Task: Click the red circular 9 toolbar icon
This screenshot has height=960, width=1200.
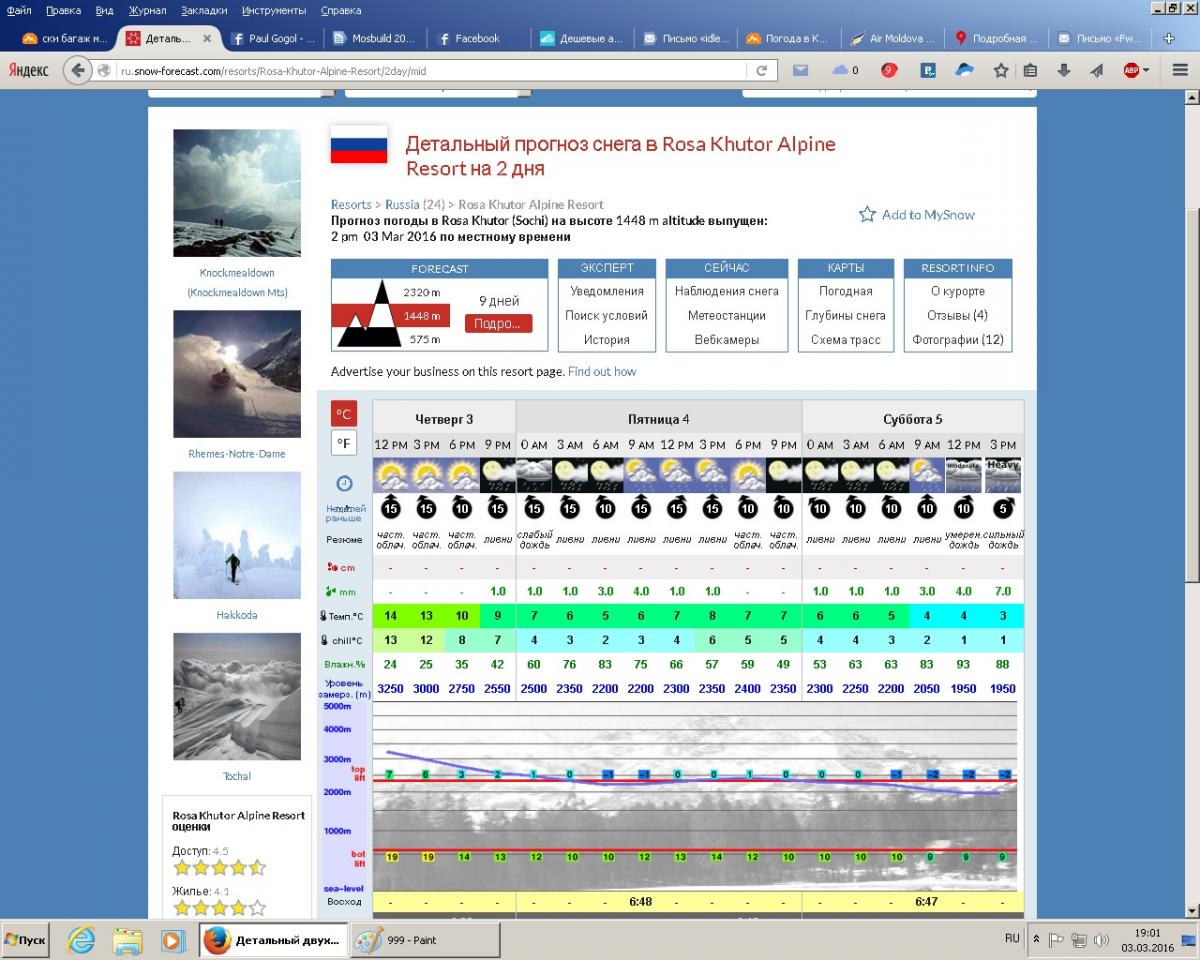Action: [889, 71]
